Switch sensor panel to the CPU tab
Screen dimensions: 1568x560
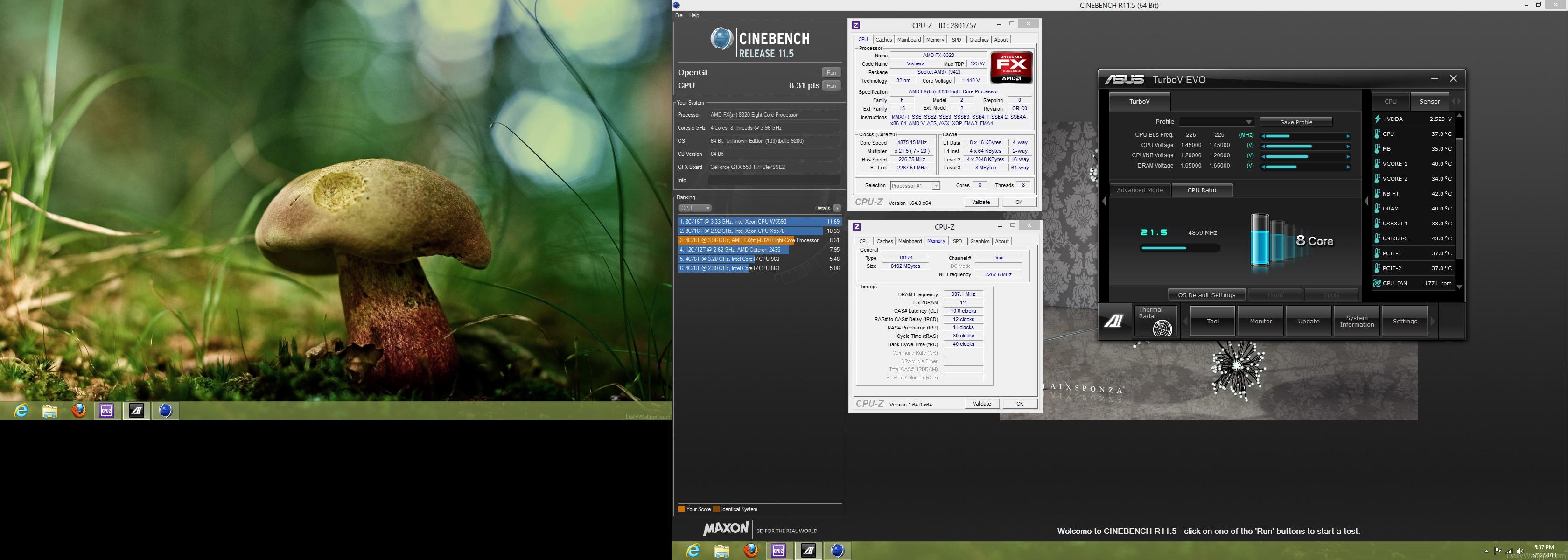pos(1391,102)
